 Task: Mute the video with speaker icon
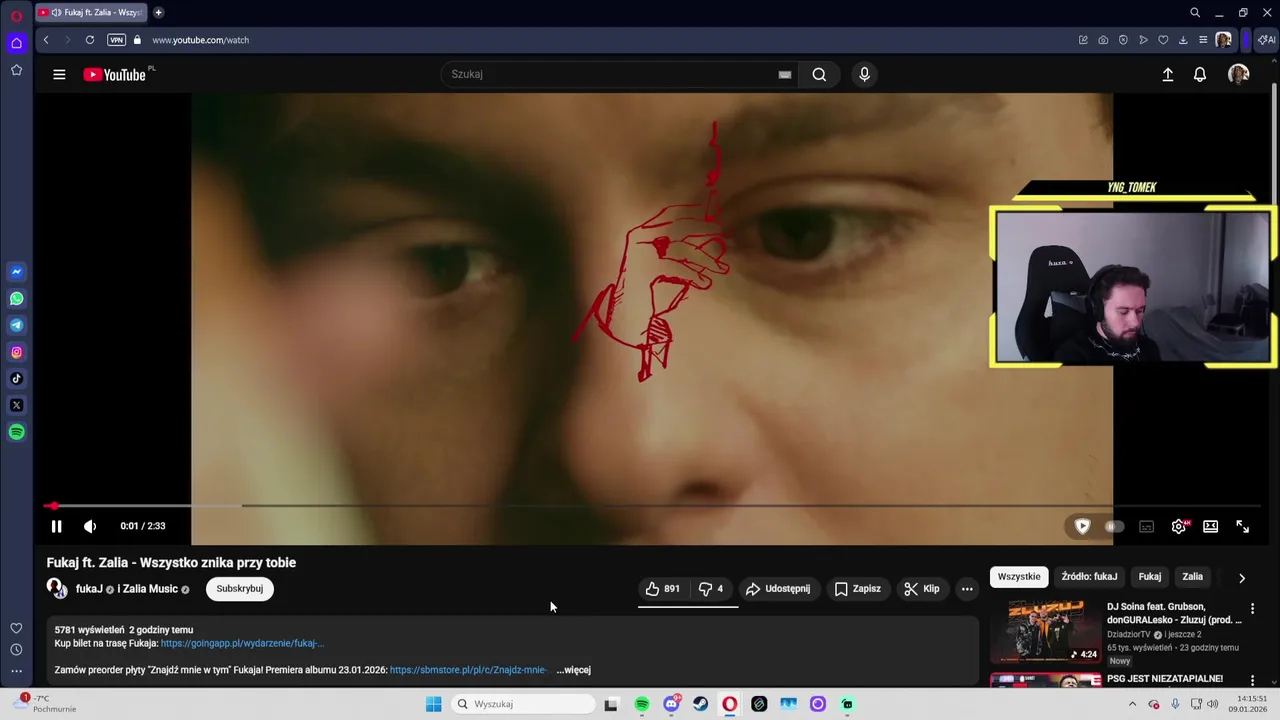click(90, 526)
